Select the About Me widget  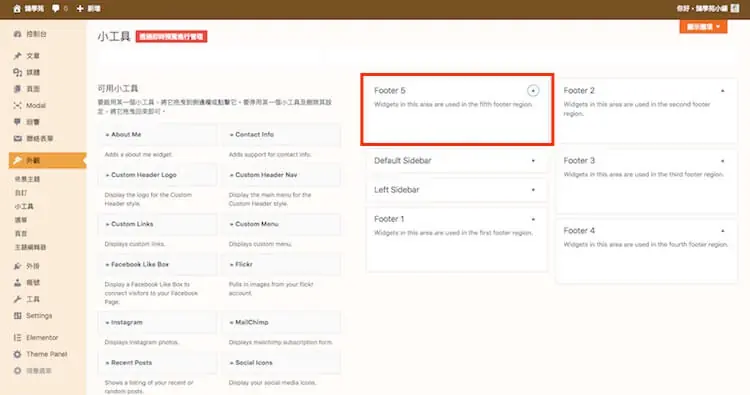click(x=157, y=135)
